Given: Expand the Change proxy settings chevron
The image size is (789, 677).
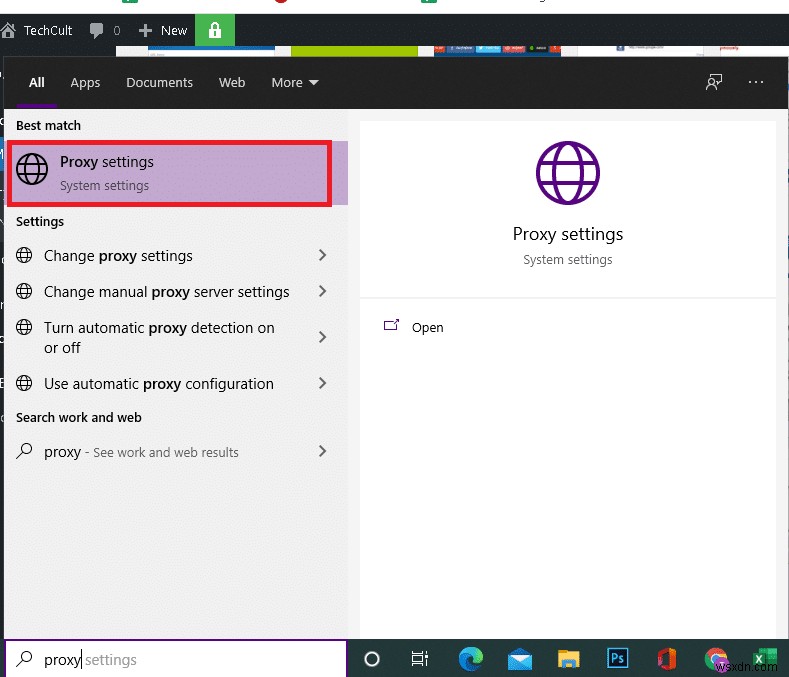Looking at the screenshot, I should point(322,256).
